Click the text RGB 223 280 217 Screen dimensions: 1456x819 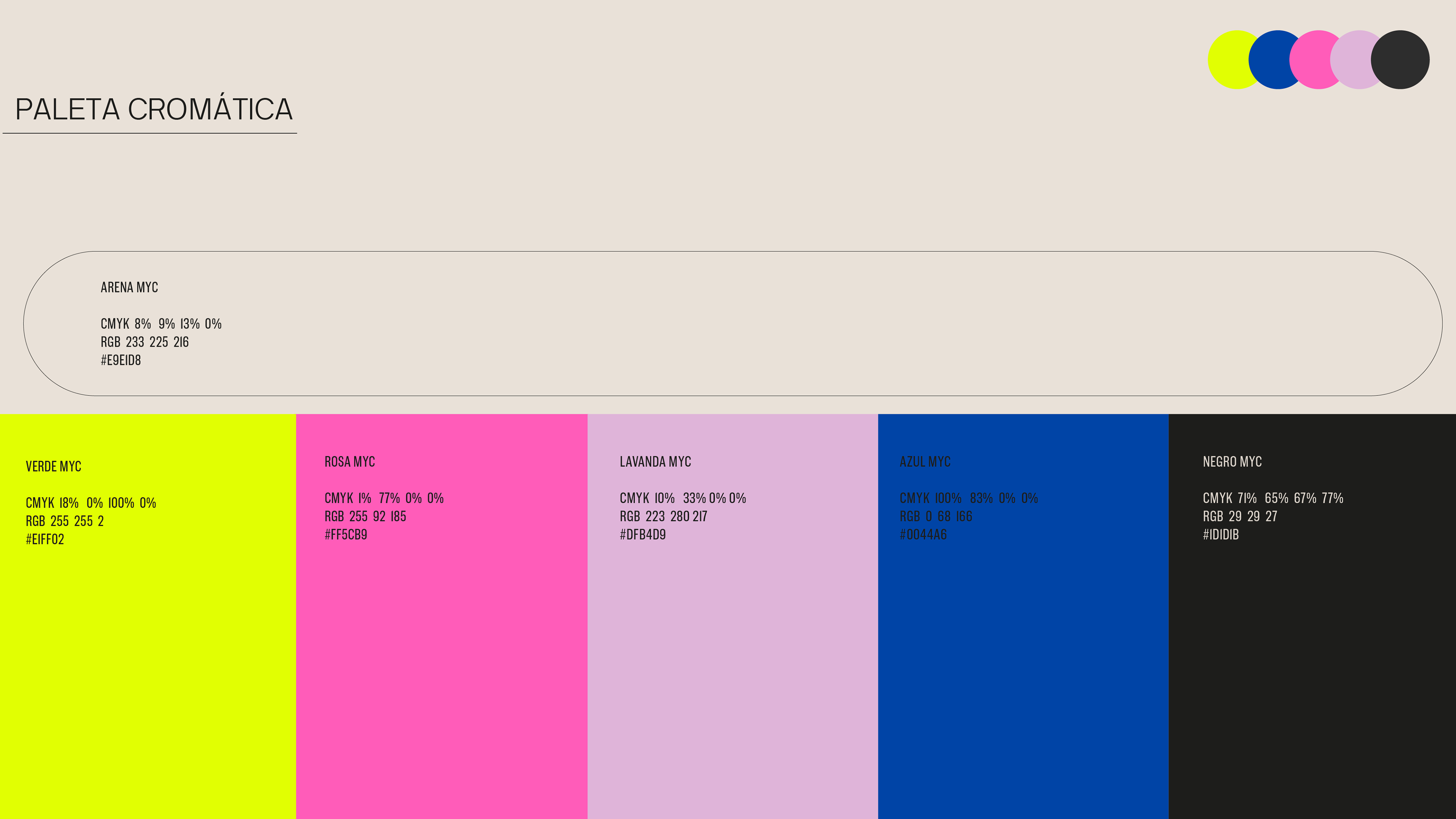(664, 516)
